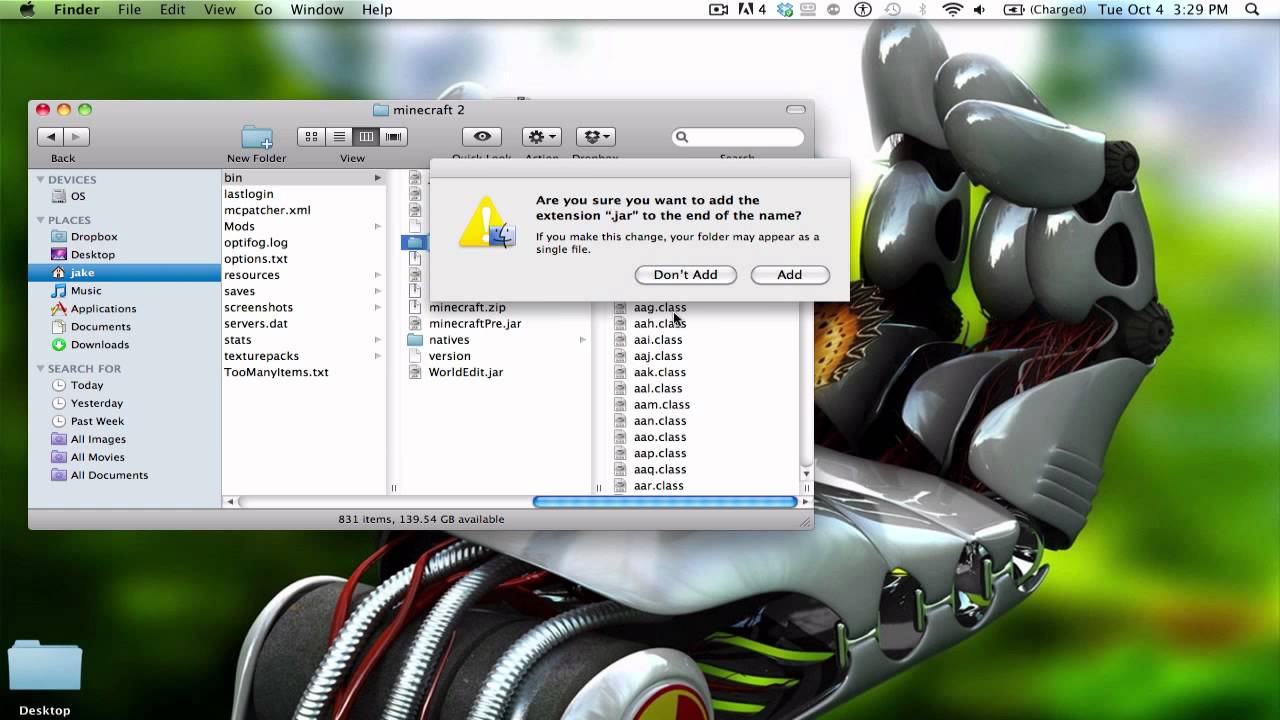Image resolution: width=1280 pixels, height=720 pixels.
Task: Expand the Mods folder arrow
Action: pyautogui.click(x=378, y=227)
